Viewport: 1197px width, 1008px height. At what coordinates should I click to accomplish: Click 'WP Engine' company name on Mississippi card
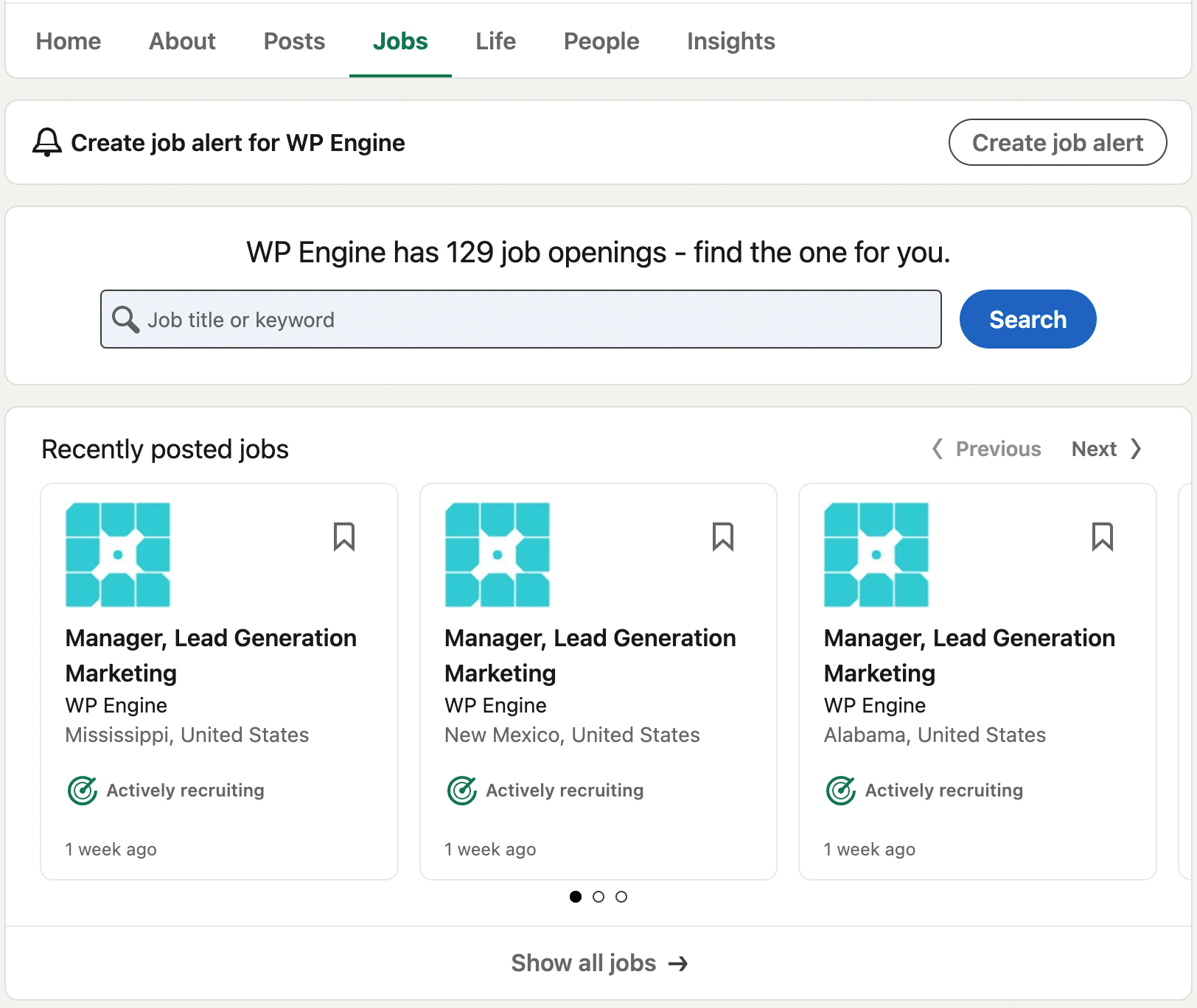coord(116,705)
